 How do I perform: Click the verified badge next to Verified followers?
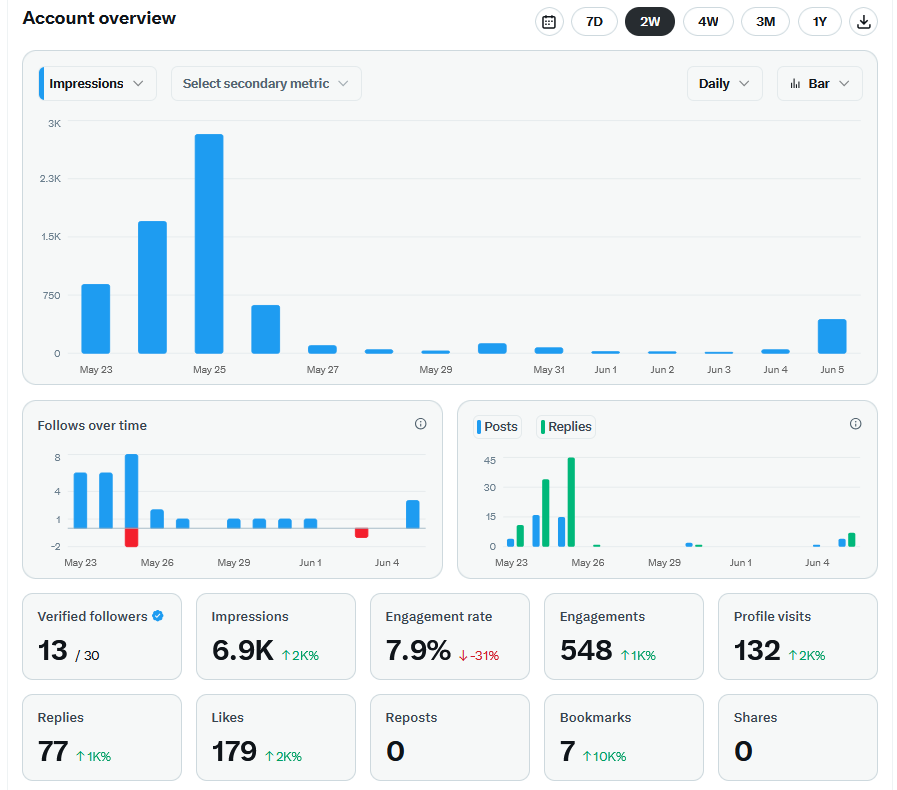(x=158, y=616)
